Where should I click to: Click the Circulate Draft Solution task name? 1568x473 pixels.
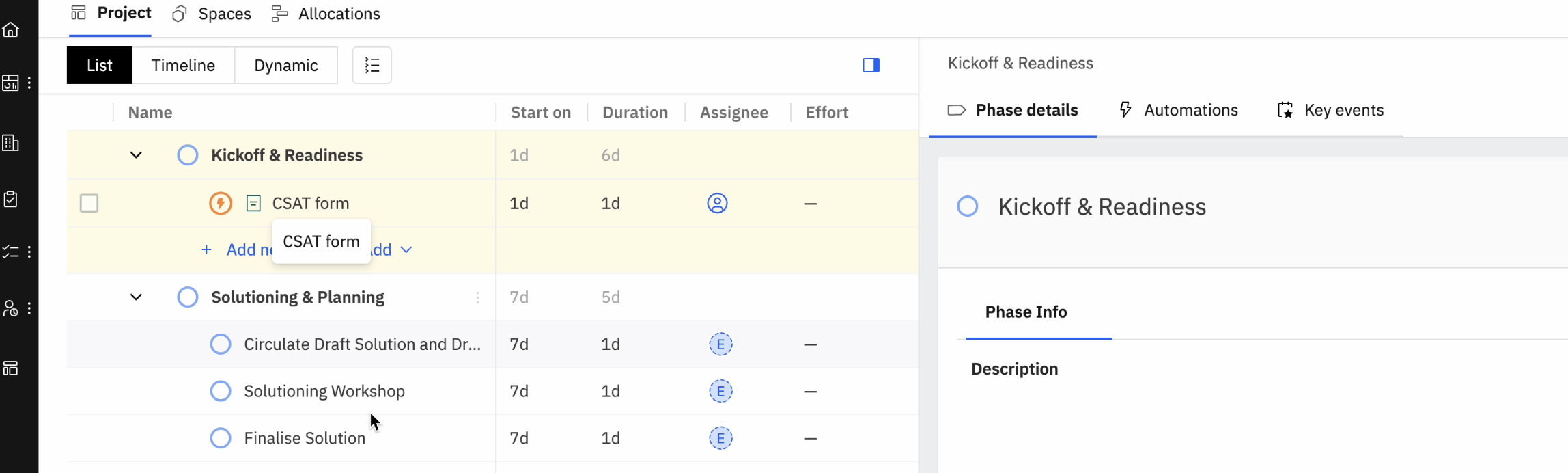point(362,344)
